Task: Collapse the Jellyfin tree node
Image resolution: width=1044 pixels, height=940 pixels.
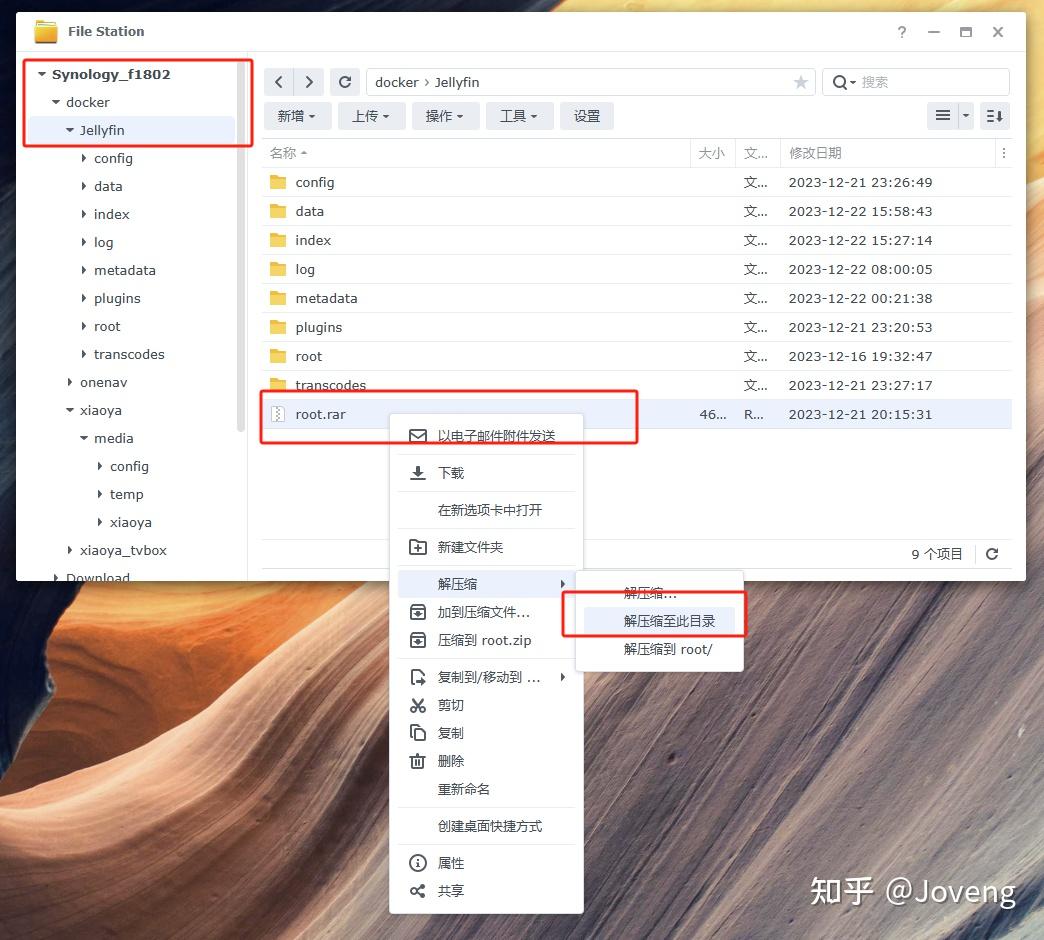Action: coord(70,130)
